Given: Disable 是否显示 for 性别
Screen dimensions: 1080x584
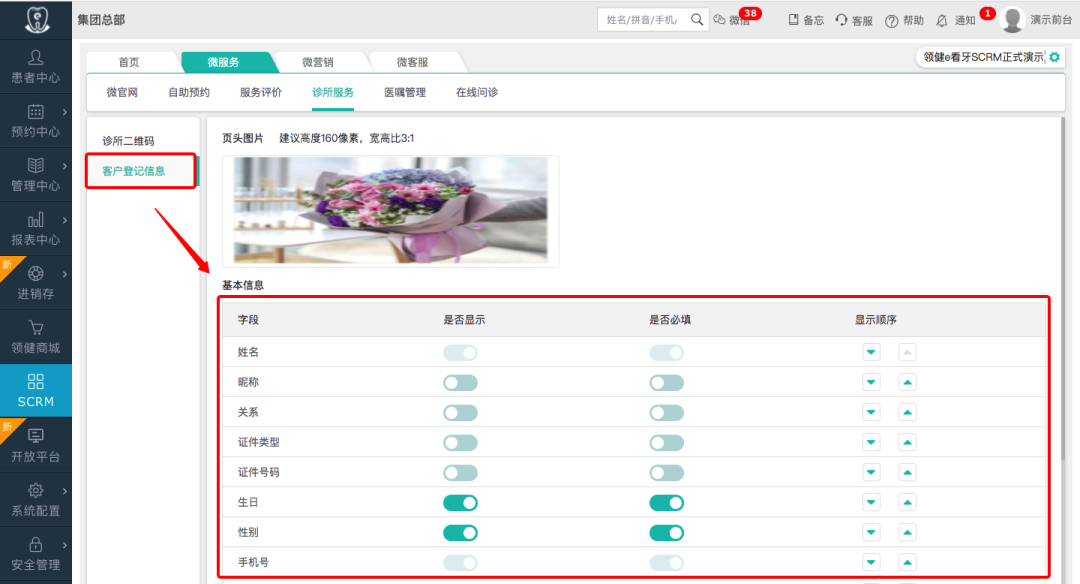Looking at the screenshot, I should [x=460, y=533].
